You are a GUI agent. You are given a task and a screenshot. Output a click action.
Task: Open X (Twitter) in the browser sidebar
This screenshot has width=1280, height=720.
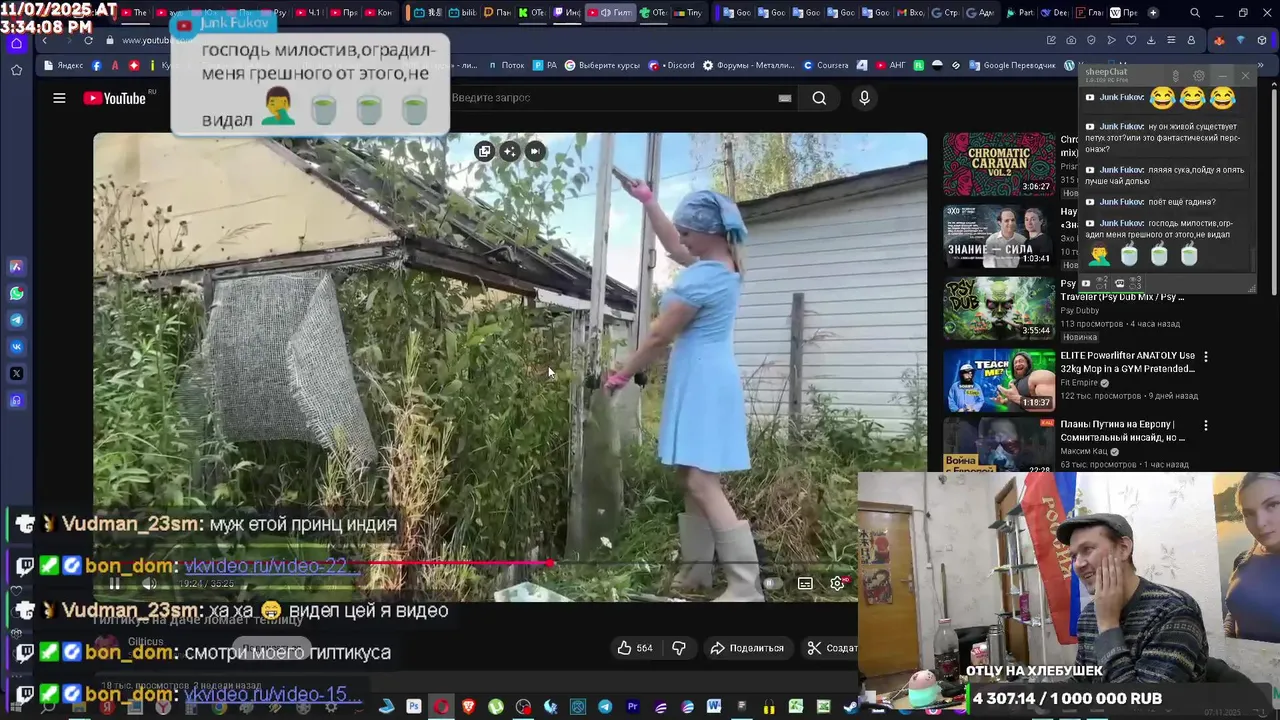tap(16, 374)
